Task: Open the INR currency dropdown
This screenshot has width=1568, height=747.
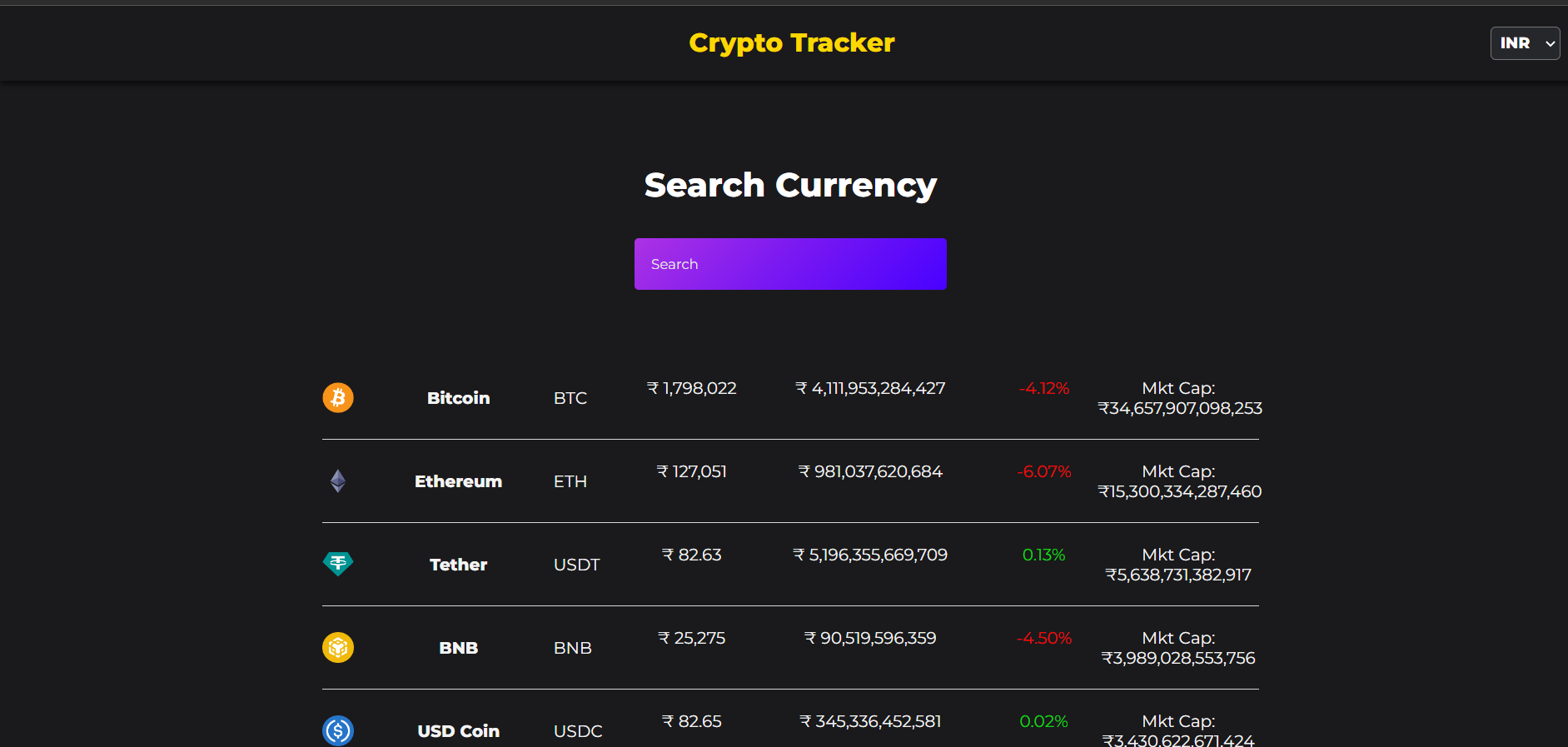Action: pos(1524,43)
